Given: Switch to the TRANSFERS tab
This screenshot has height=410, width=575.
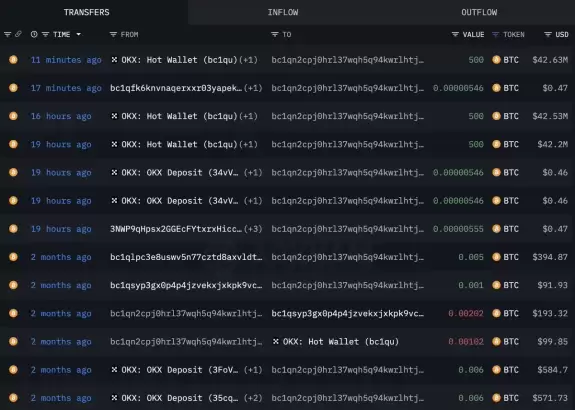Looking at the screenshot, I should [87, 12].
